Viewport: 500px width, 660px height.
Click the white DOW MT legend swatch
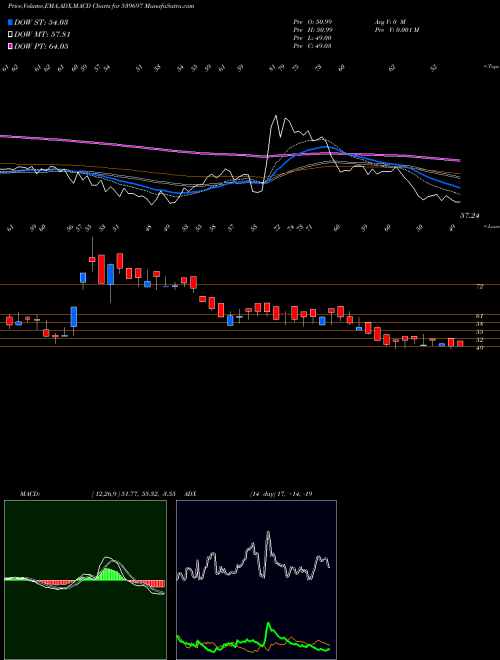click(x=11, y=34)
